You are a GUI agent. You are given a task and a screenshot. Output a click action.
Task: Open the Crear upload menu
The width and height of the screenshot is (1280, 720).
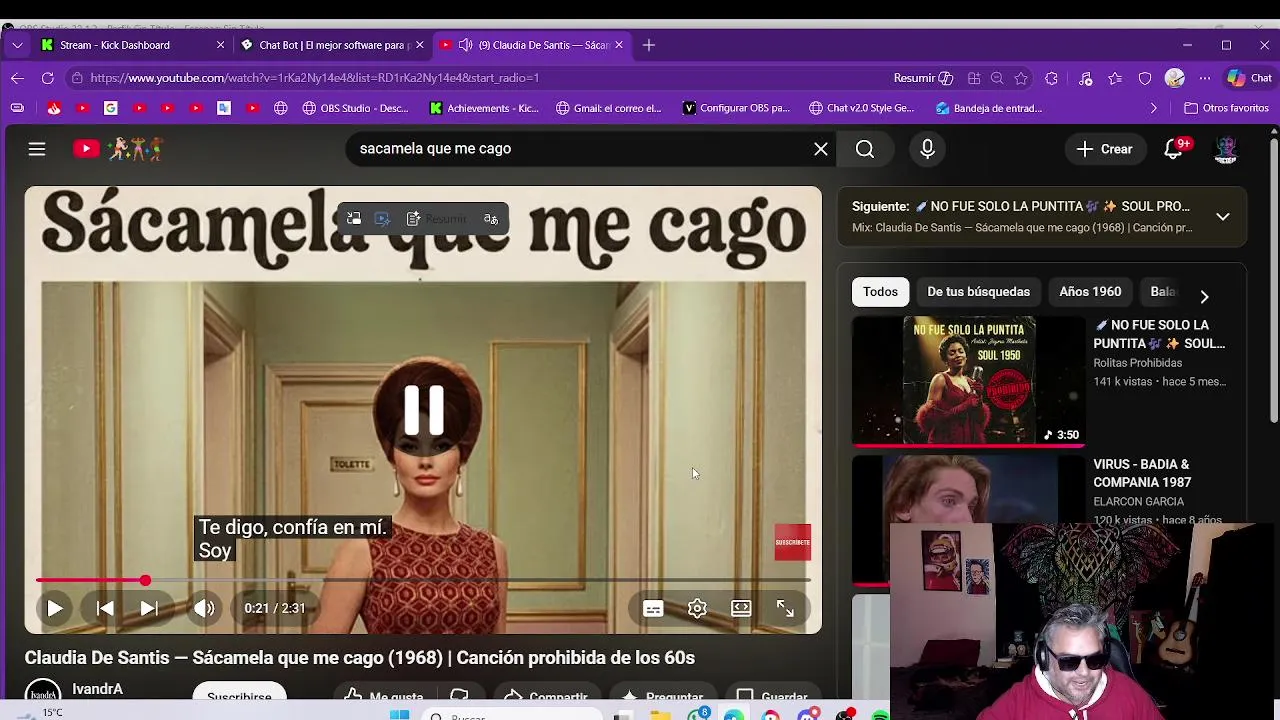[x=1104, y=149]
